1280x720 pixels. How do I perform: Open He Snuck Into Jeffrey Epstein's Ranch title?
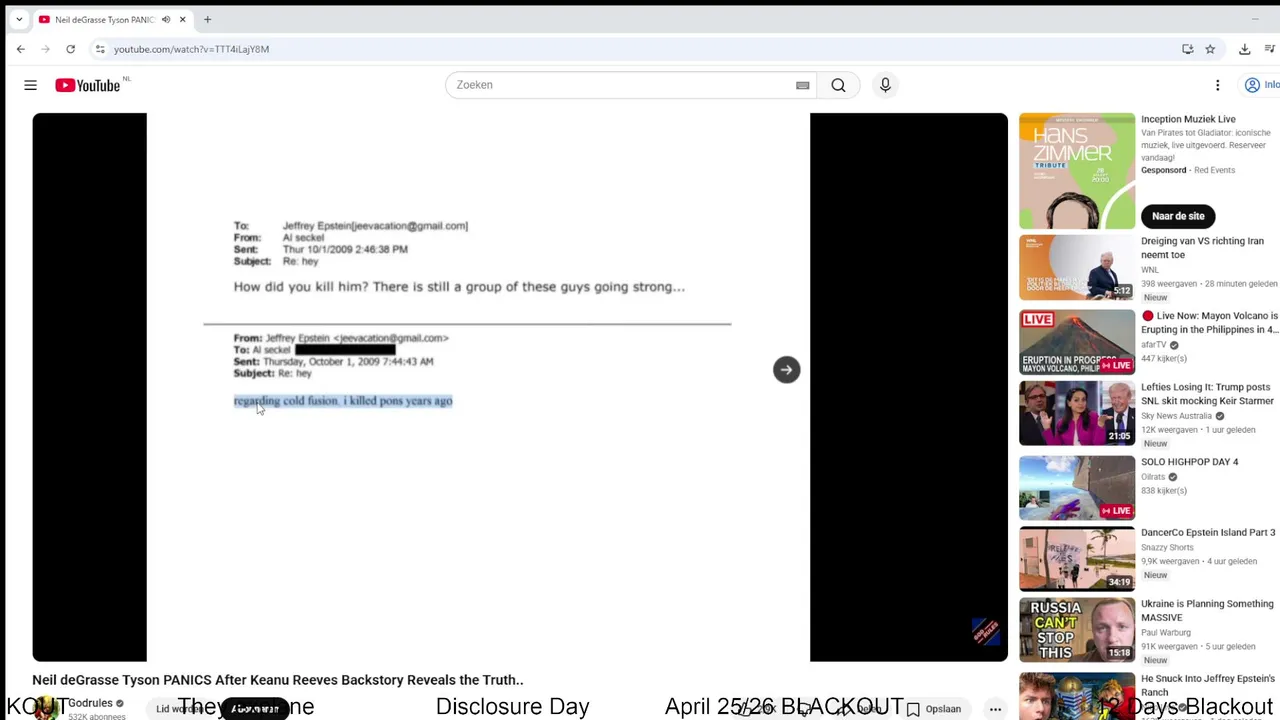1208,685
